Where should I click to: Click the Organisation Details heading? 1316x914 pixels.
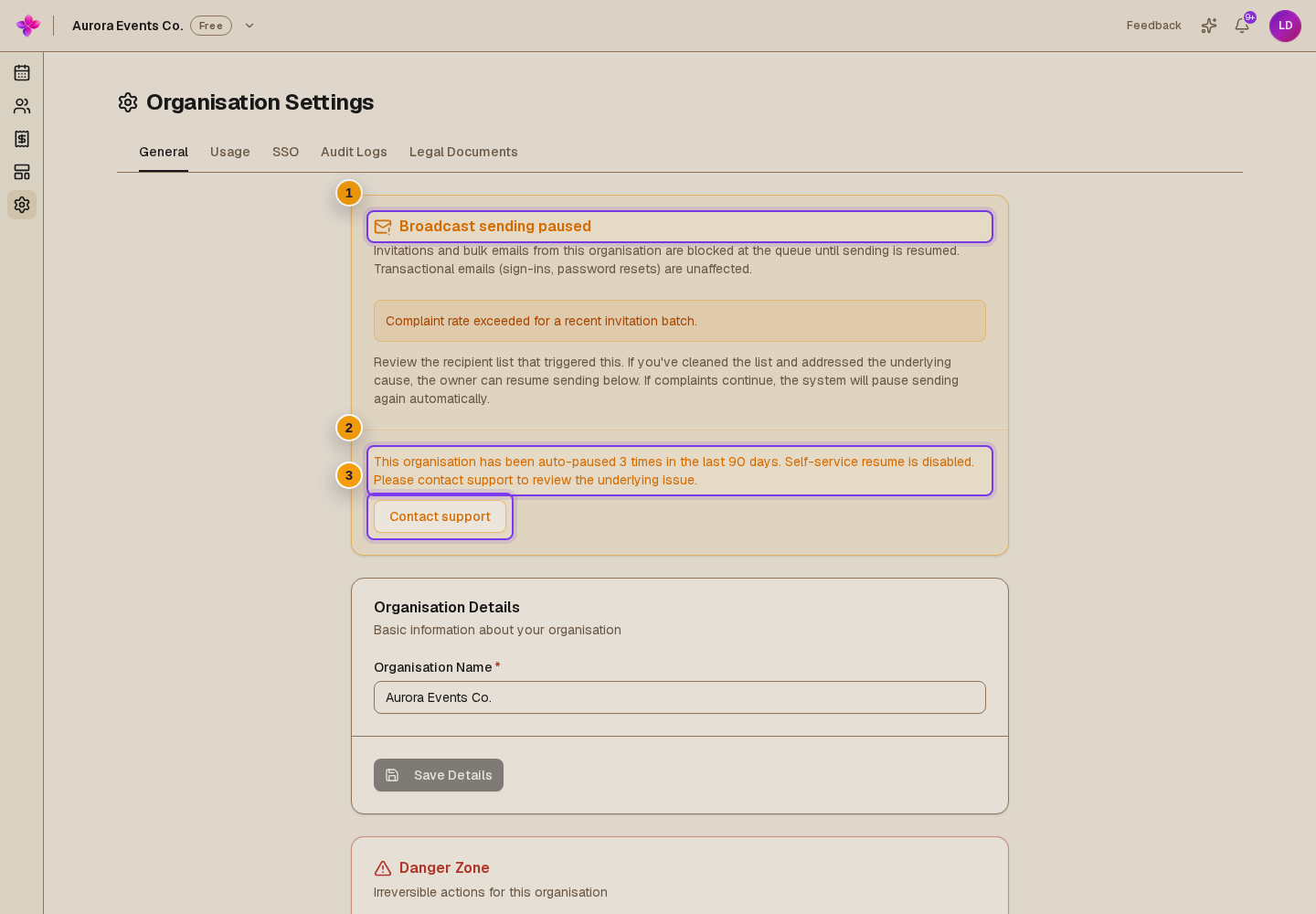(447, 608)
